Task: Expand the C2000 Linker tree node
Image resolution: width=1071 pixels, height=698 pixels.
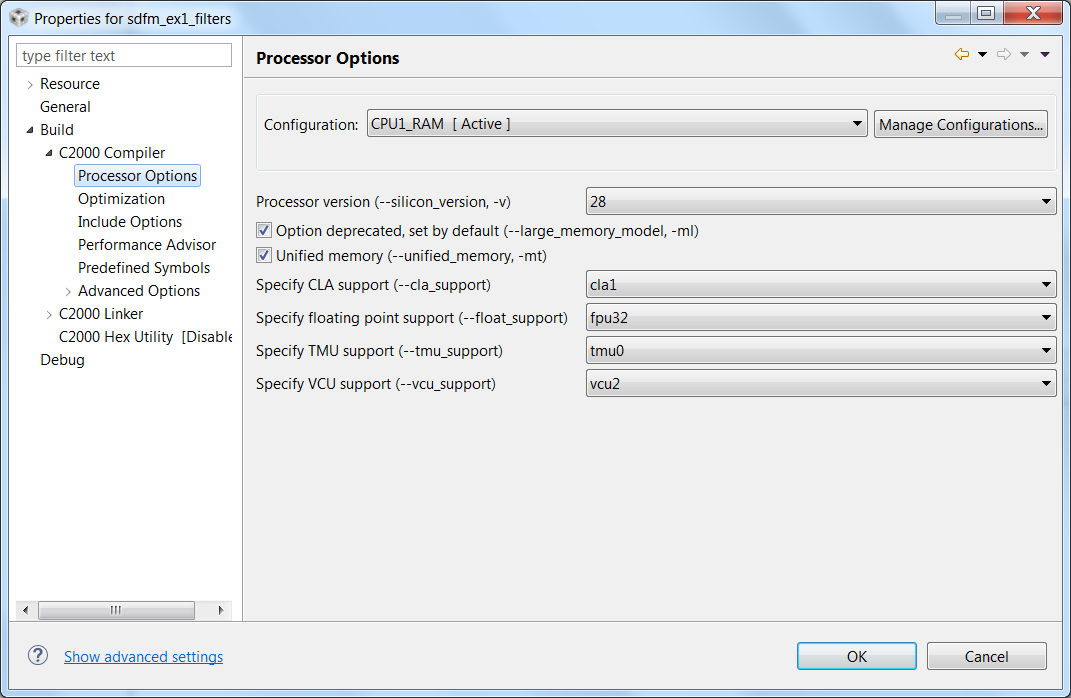Action: [49, 314]
